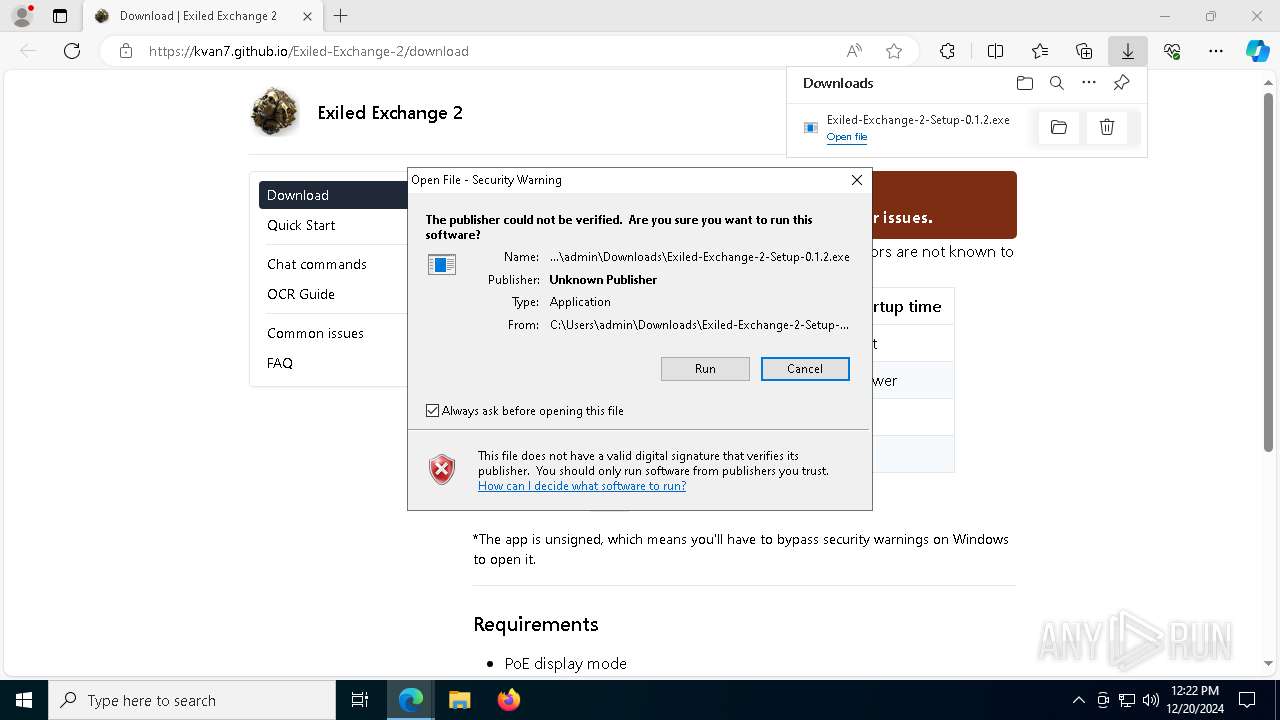Image resolution: width=1280 pixels, height=720 pixels.
Task: Click Exiled-Exchange-2-Setup-0.1.2.exe download name
Action: coord(918,120)
